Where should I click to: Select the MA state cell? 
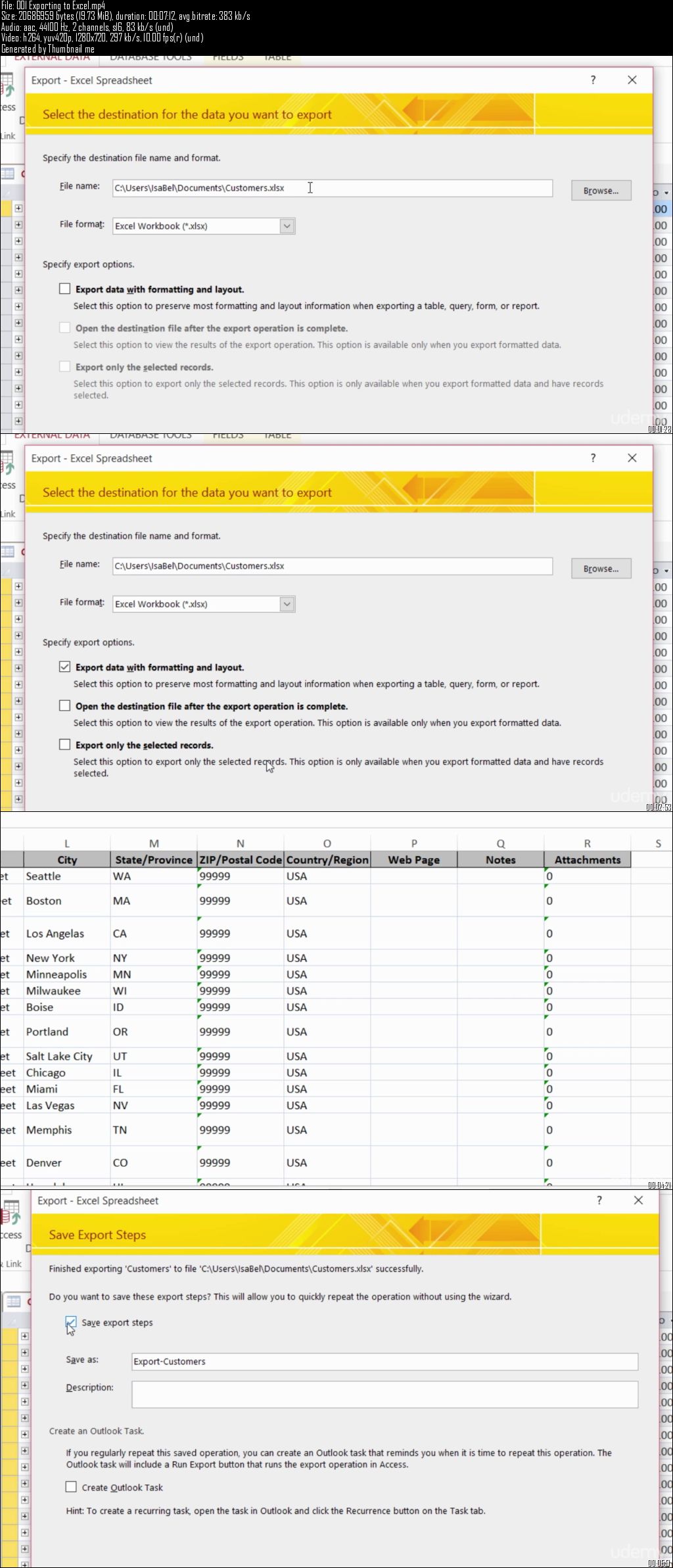154,901
